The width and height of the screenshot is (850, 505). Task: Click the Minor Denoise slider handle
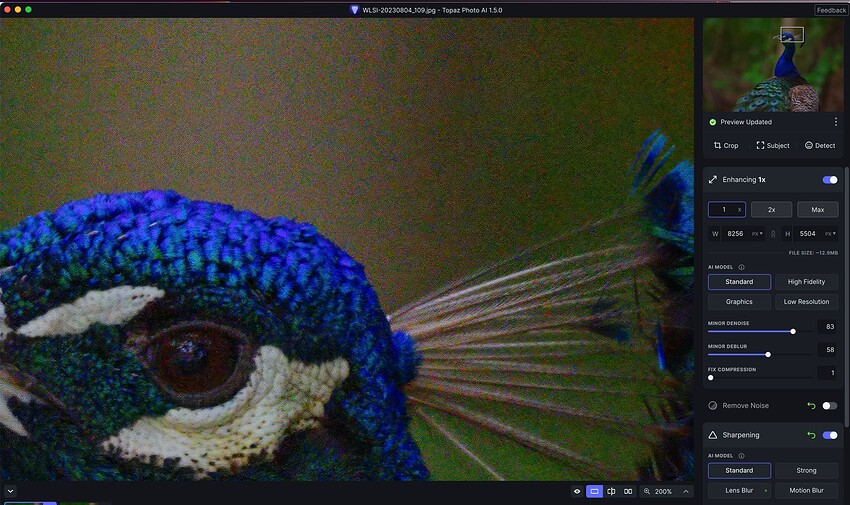[793, 331]
